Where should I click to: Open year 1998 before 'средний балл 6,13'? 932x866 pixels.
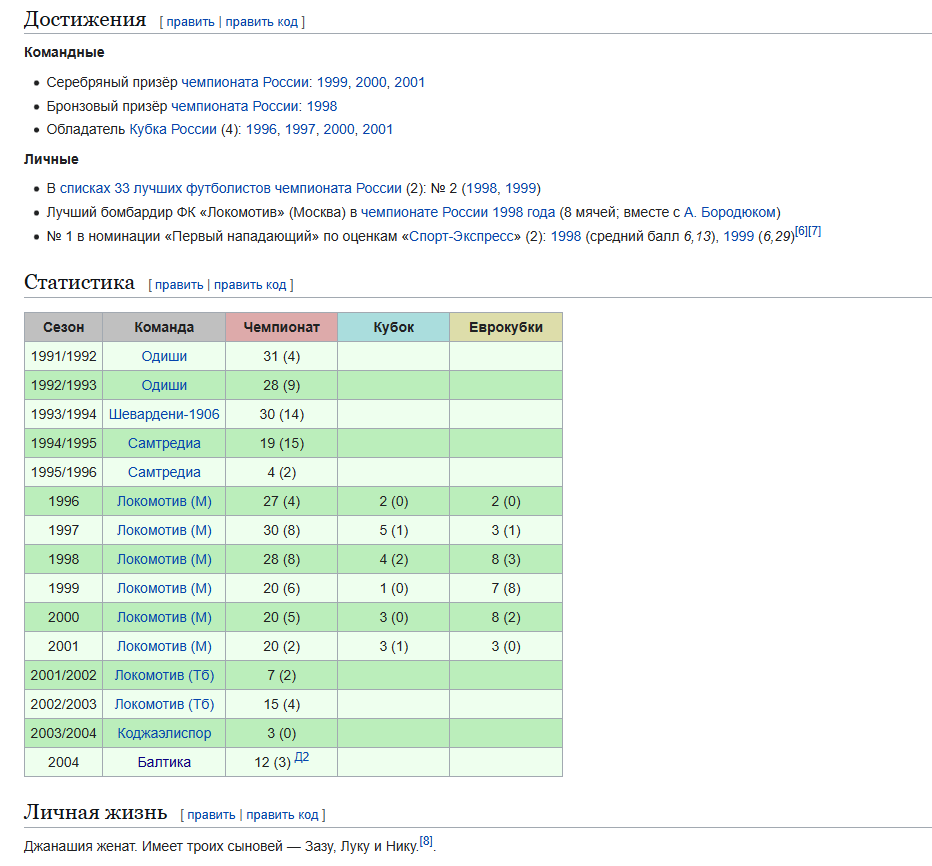pos(566,236)
